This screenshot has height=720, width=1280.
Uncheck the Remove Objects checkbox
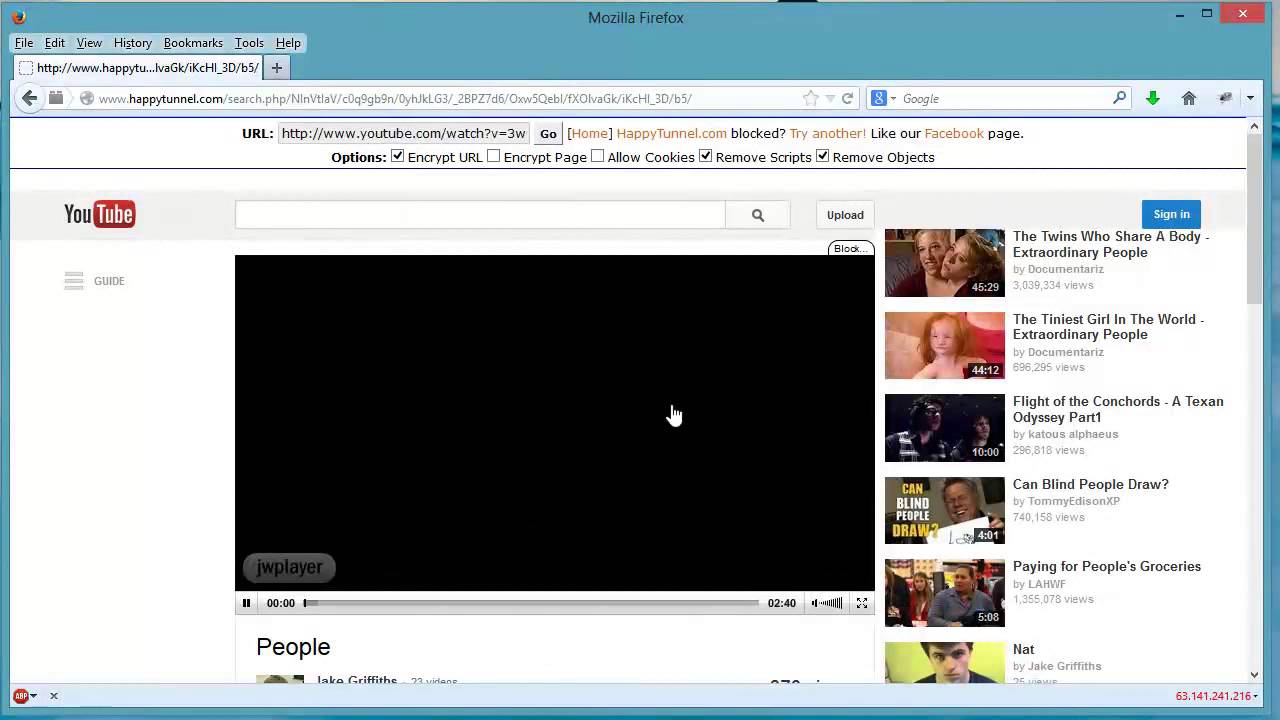point(822,156)
